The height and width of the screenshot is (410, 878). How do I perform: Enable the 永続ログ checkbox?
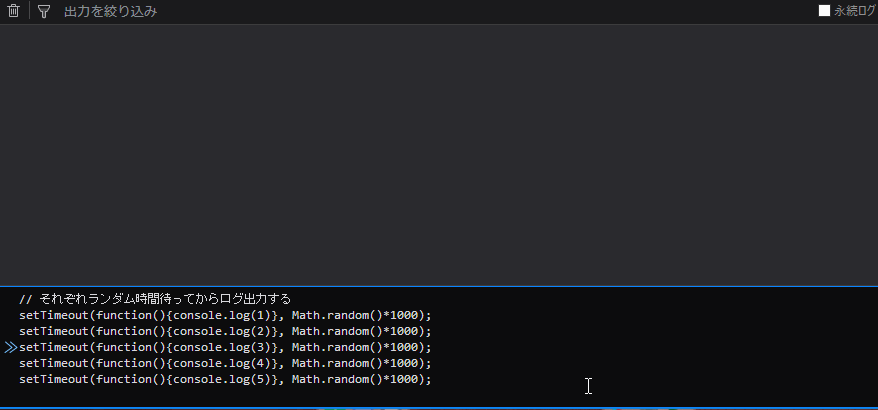[x=824, y=11]
